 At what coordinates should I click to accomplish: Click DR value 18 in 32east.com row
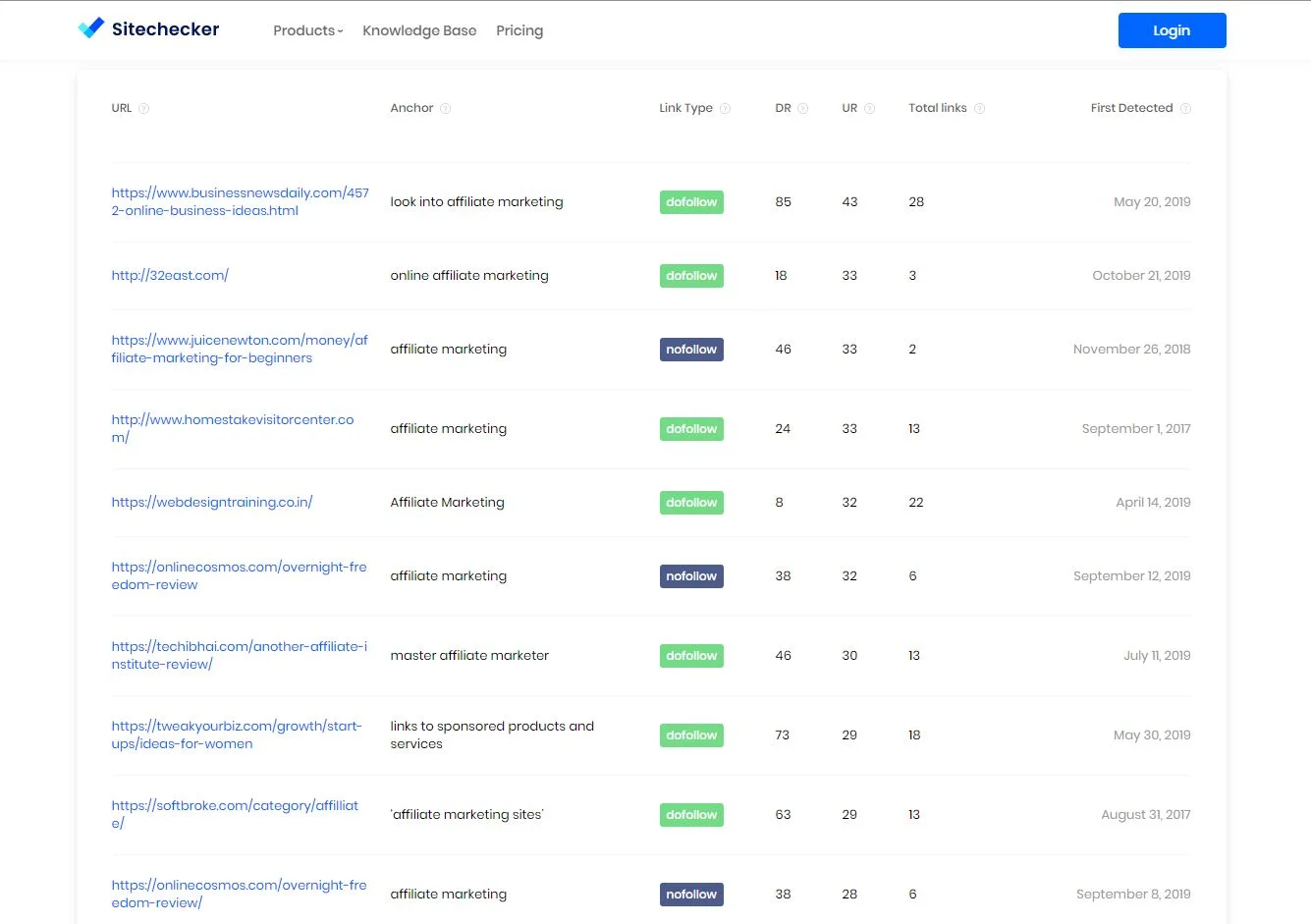pyautogui.click(x=781, y=275)
